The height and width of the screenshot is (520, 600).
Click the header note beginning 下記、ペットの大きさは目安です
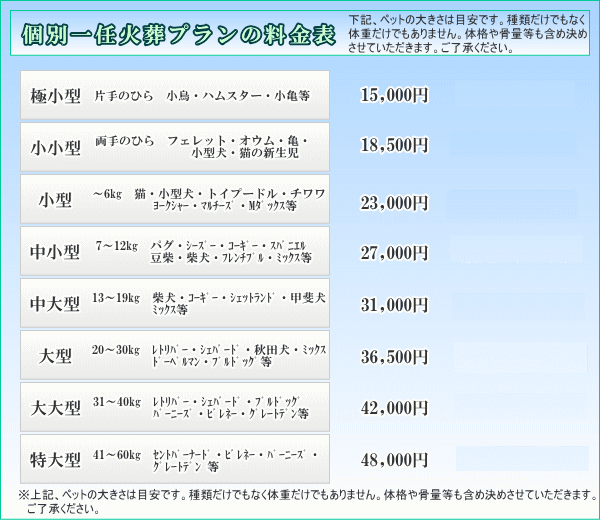(468, 34)
